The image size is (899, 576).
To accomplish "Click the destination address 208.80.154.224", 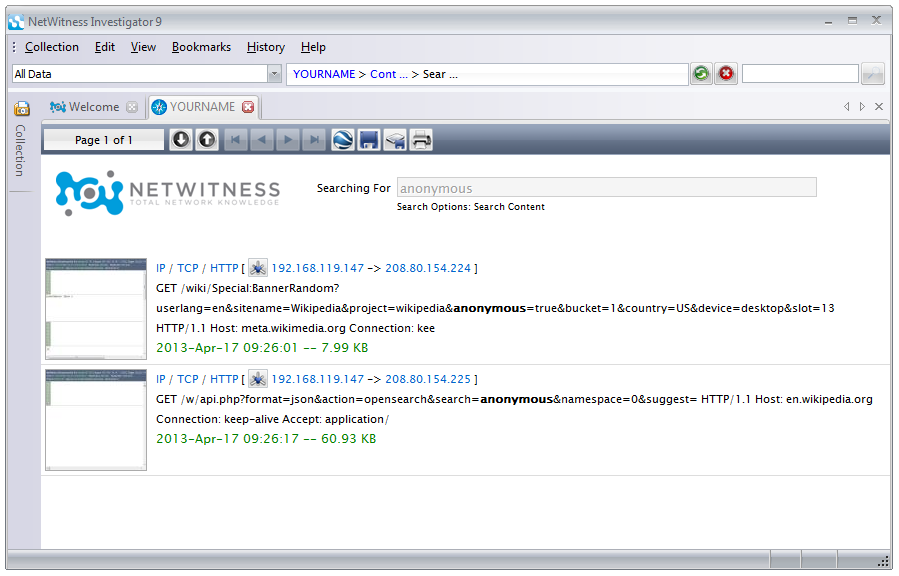I will tap(428, 268).
